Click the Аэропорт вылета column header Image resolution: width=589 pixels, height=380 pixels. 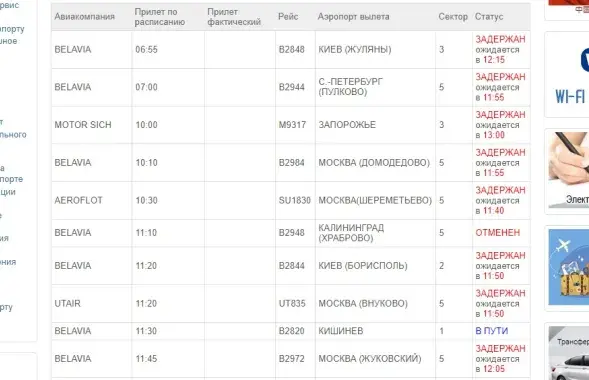353,17
